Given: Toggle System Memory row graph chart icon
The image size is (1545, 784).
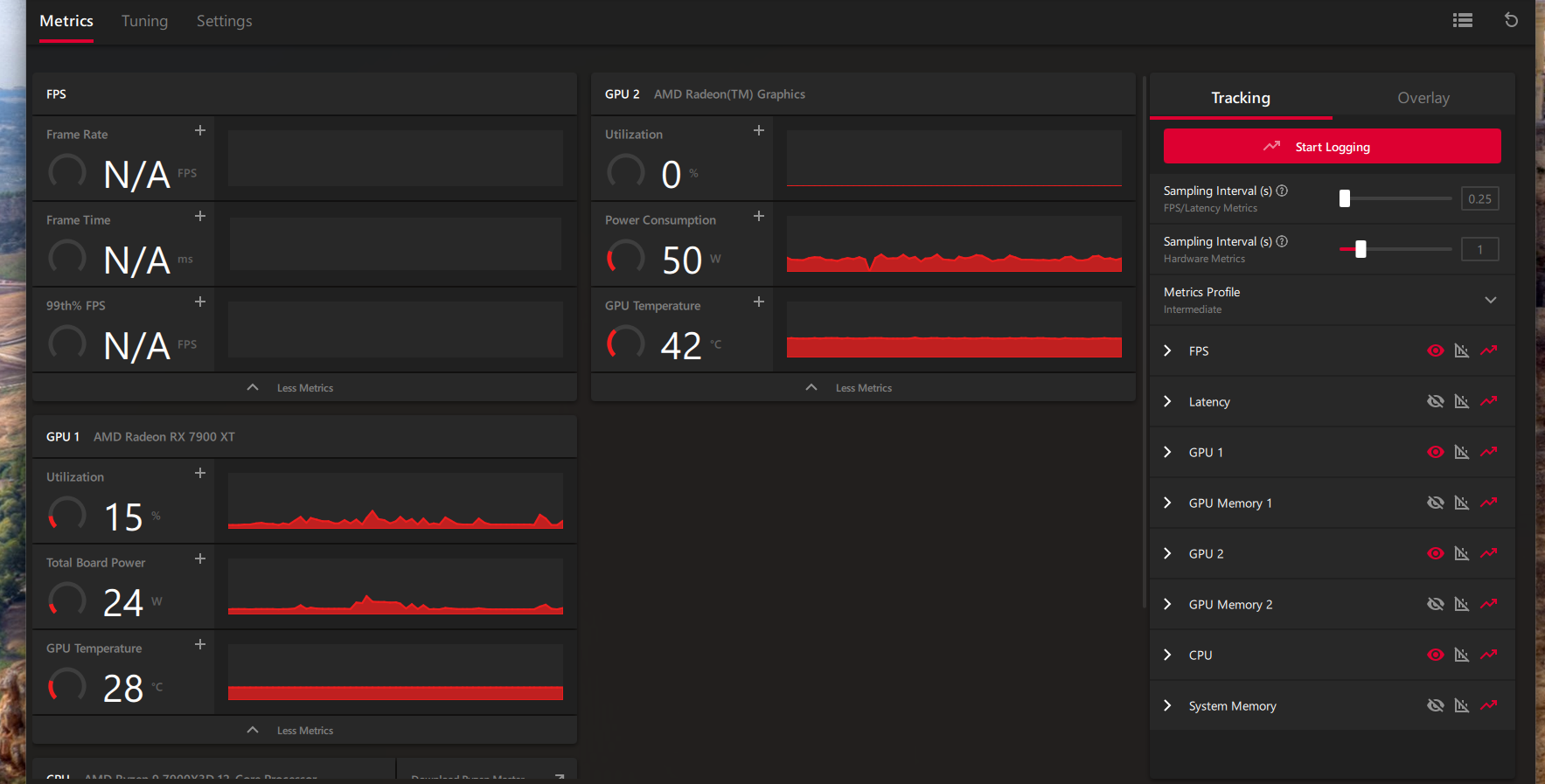Looking at the screenshot, I should [x=1461, y=705].
